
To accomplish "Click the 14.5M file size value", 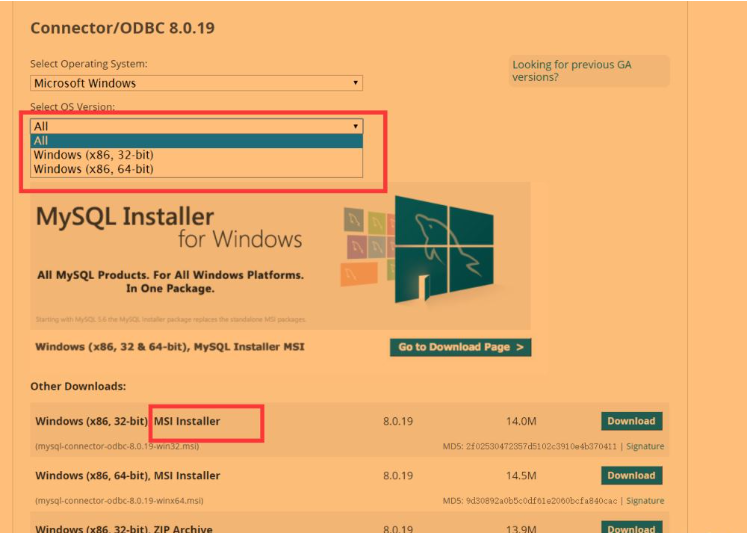I will (521, 476).
